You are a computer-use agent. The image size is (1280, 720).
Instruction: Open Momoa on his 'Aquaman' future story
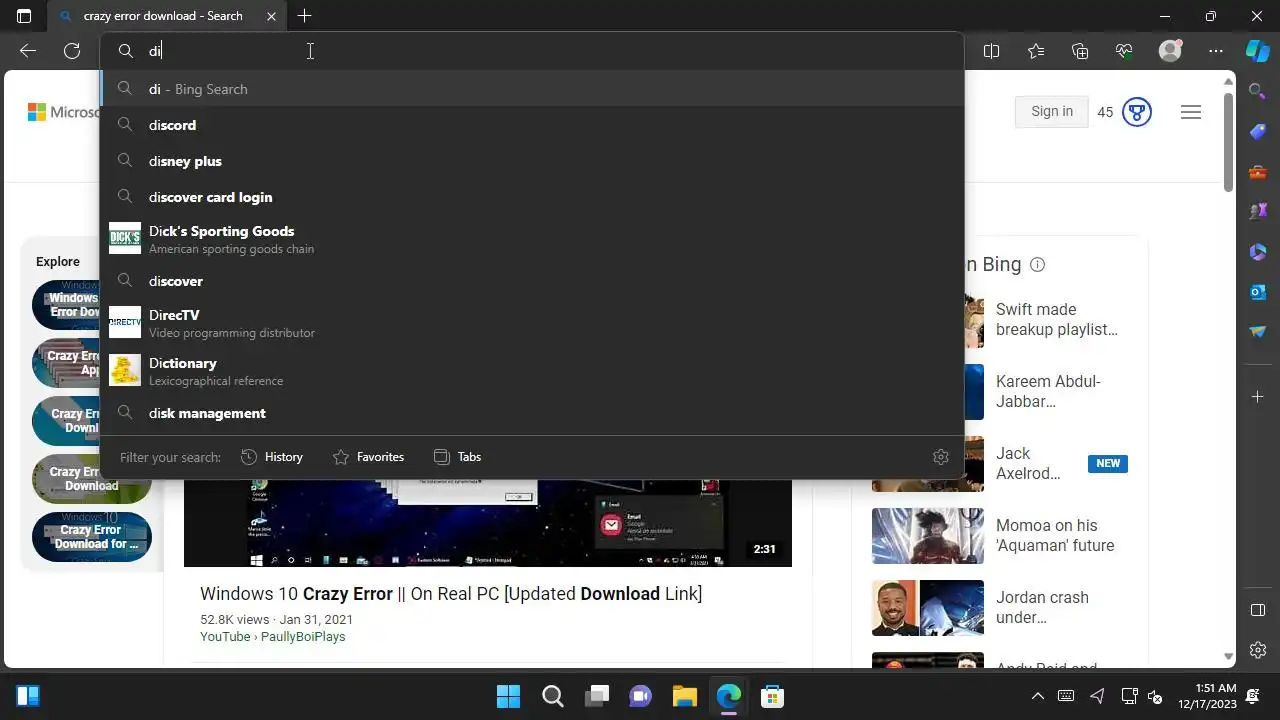pyautogui.click(x=1055, y=535)
